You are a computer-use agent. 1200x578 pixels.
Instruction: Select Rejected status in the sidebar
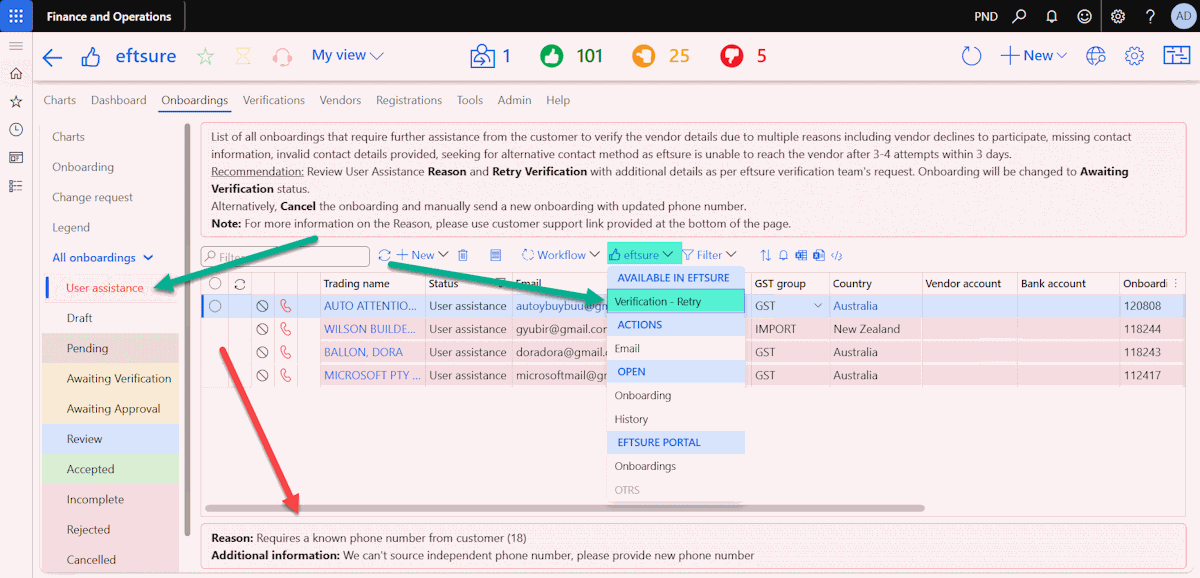point(88,530)
